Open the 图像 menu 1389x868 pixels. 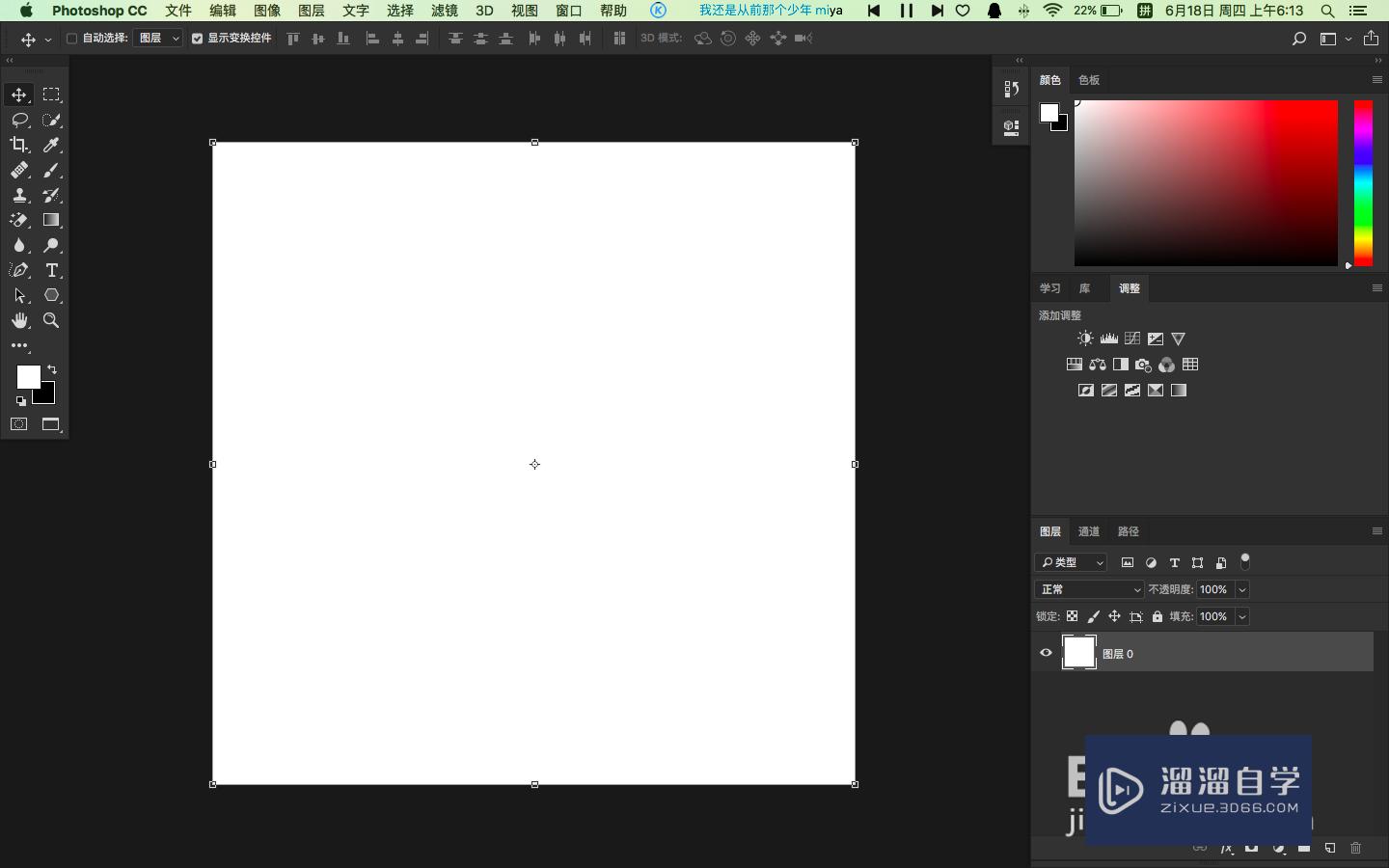[267, 11]
